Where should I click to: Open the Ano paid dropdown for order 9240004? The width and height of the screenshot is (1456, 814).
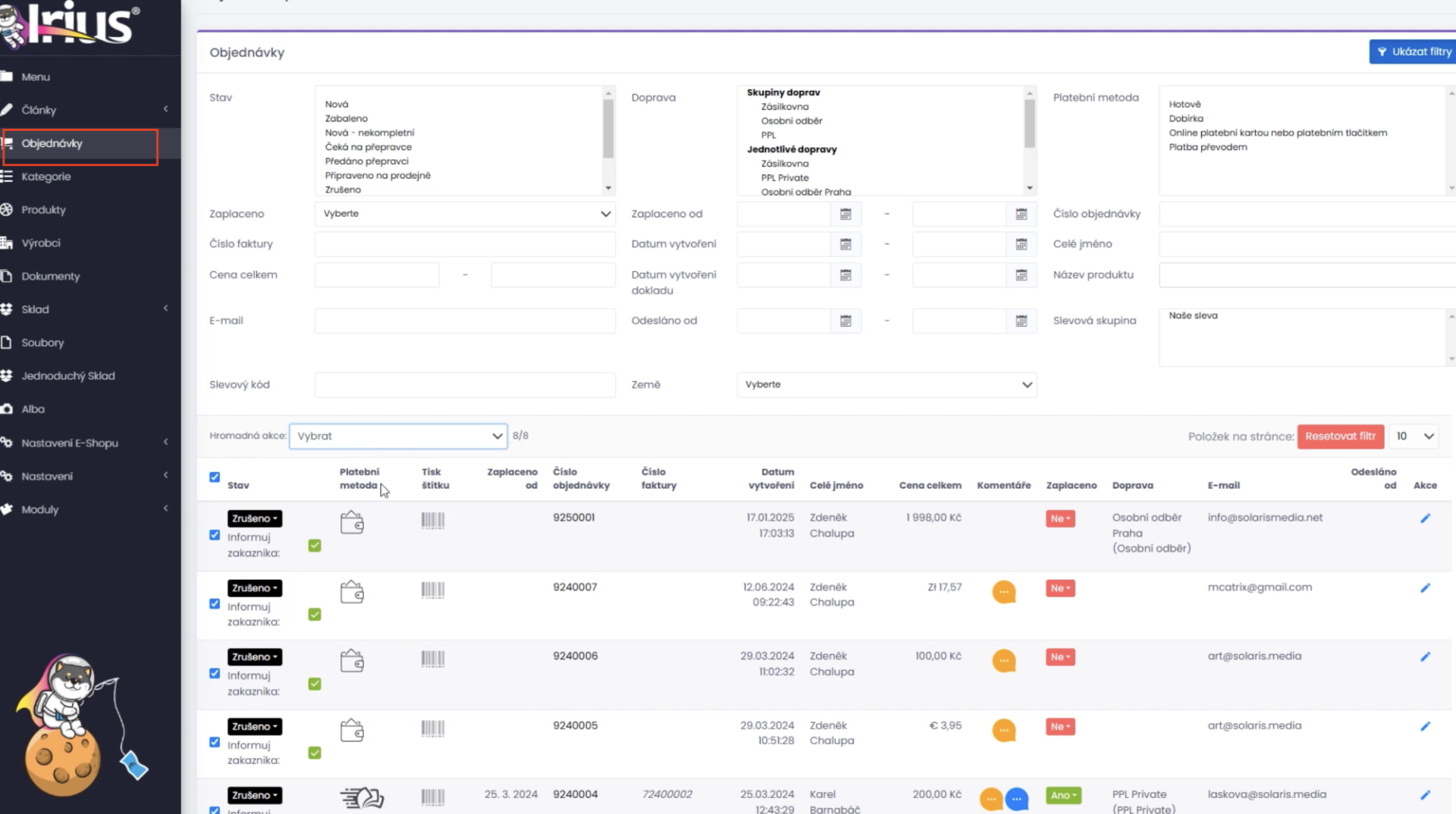tap(1063, 795)
